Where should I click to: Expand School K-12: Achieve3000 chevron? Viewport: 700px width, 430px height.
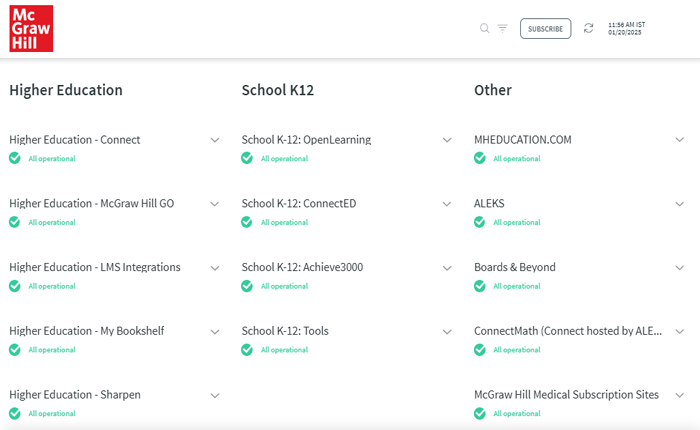click(447, 268)
